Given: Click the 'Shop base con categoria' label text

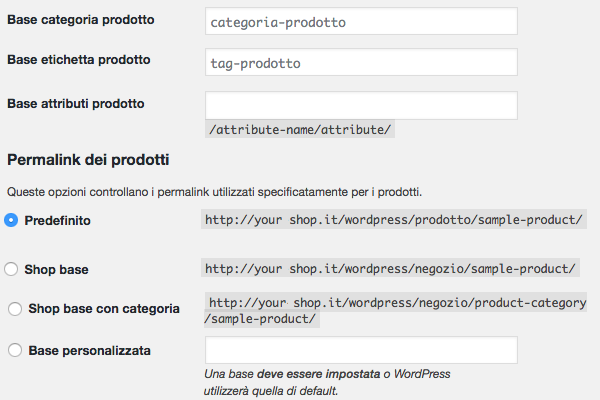Looking at the screenshot, I should (104, 309).
